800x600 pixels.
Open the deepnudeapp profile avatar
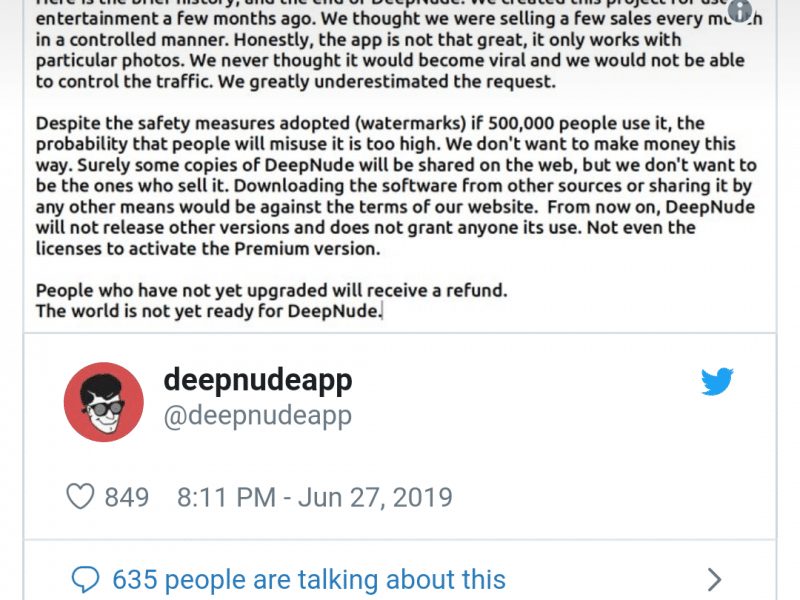tap(104, 402)
